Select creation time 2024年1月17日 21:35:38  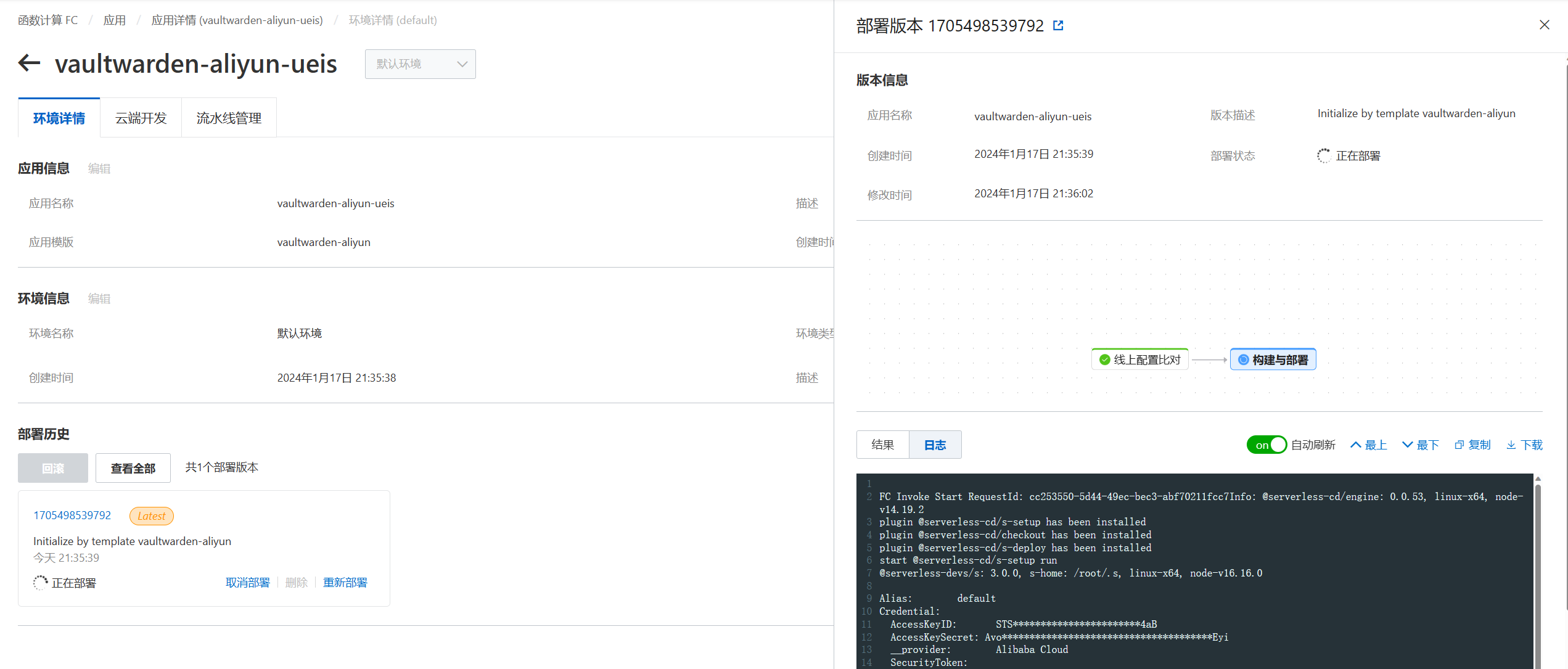click(337, 378)
